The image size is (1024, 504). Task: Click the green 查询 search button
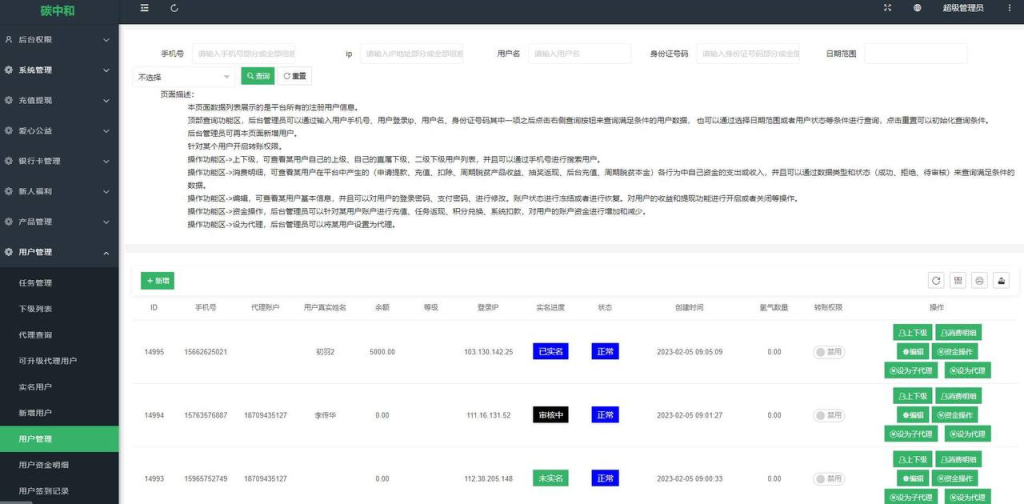coord(258,76)
